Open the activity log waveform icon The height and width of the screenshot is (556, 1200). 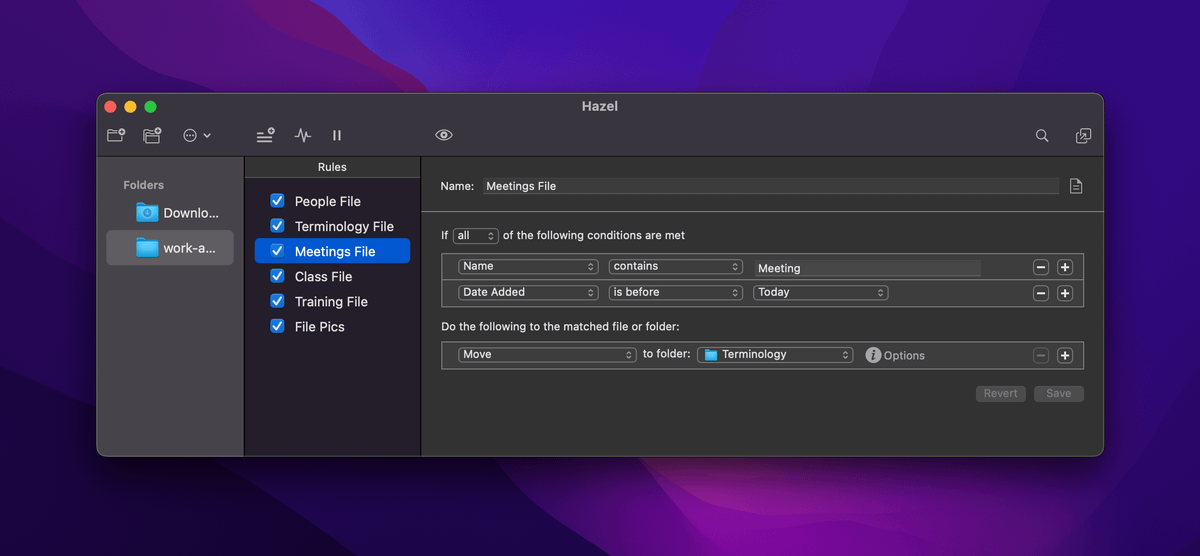point(302,135)
